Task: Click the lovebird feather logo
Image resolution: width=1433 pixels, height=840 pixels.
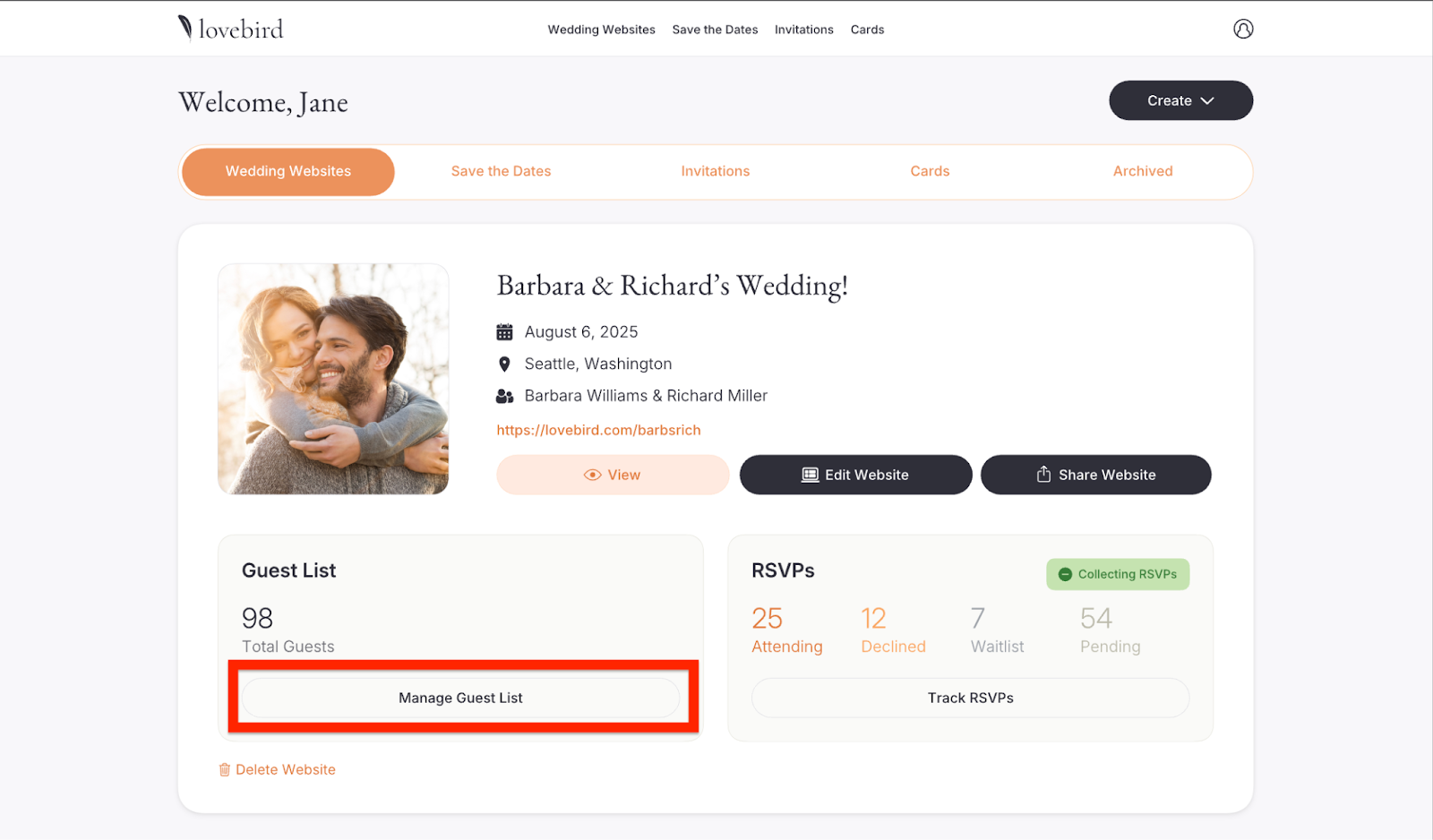Action: pyautogui.click(x=185, y=28)
